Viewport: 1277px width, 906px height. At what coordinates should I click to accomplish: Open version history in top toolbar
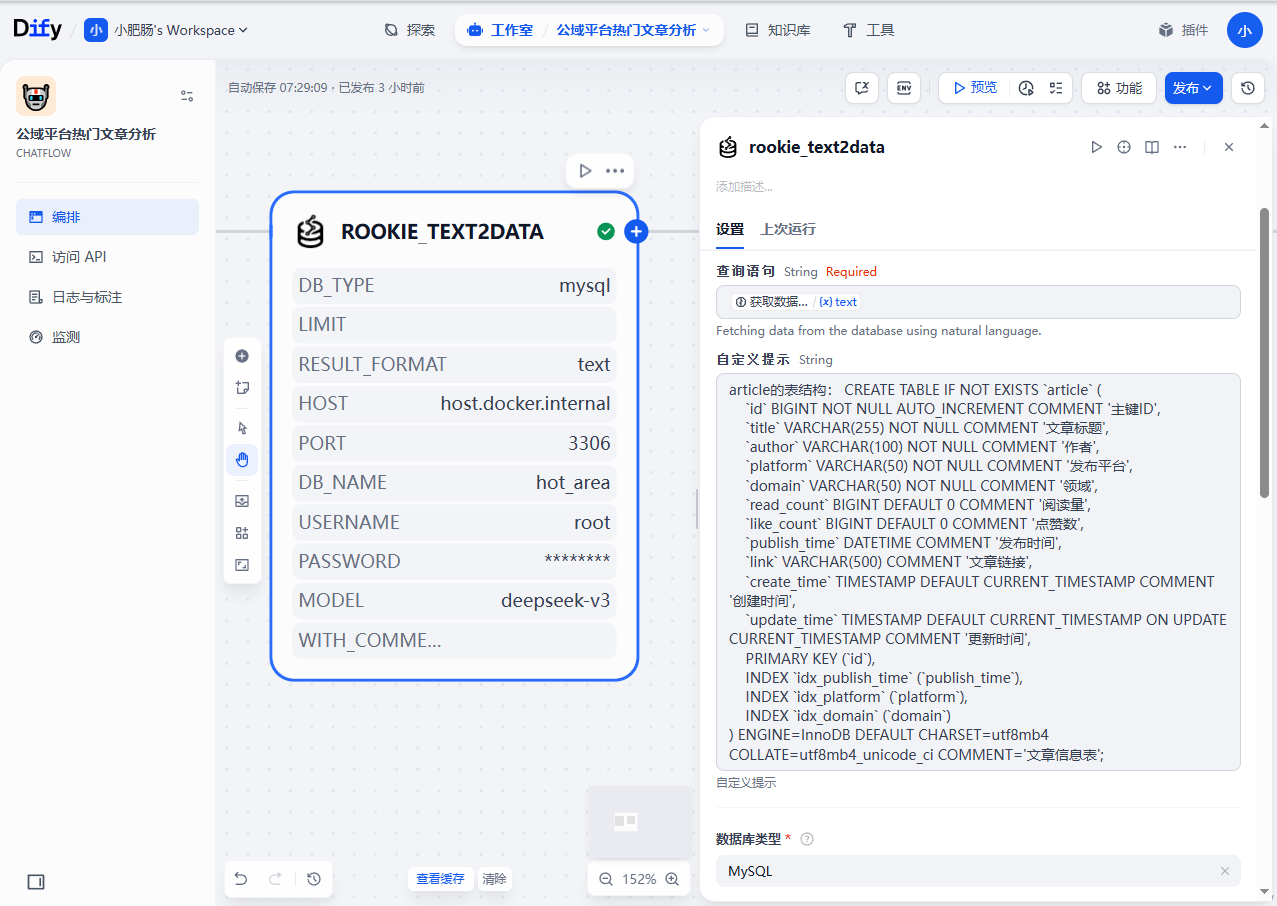[x=1247, y=88]
